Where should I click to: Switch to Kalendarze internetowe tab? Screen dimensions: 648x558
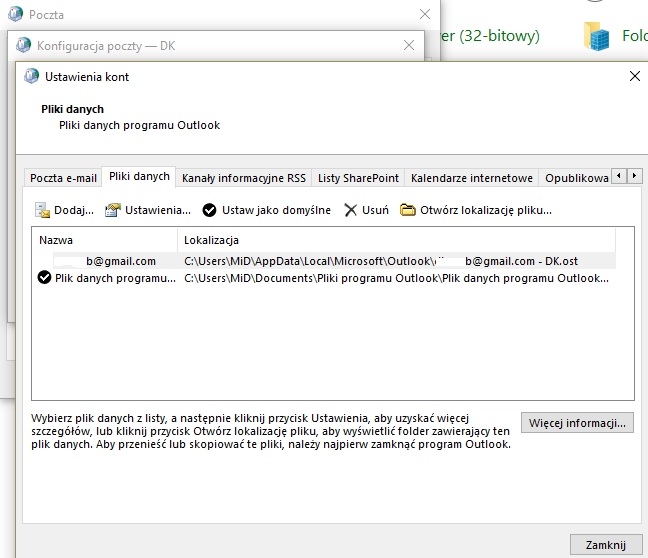click(472, 178)
